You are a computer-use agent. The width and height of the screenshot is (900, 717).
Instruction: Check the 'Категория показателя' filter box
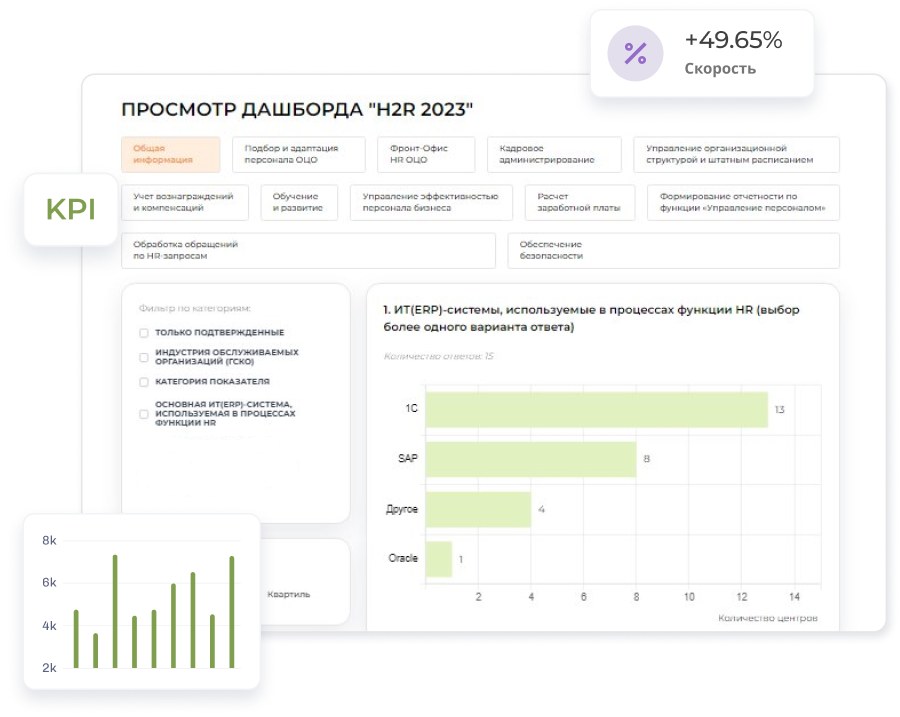(x=144, y=382)
